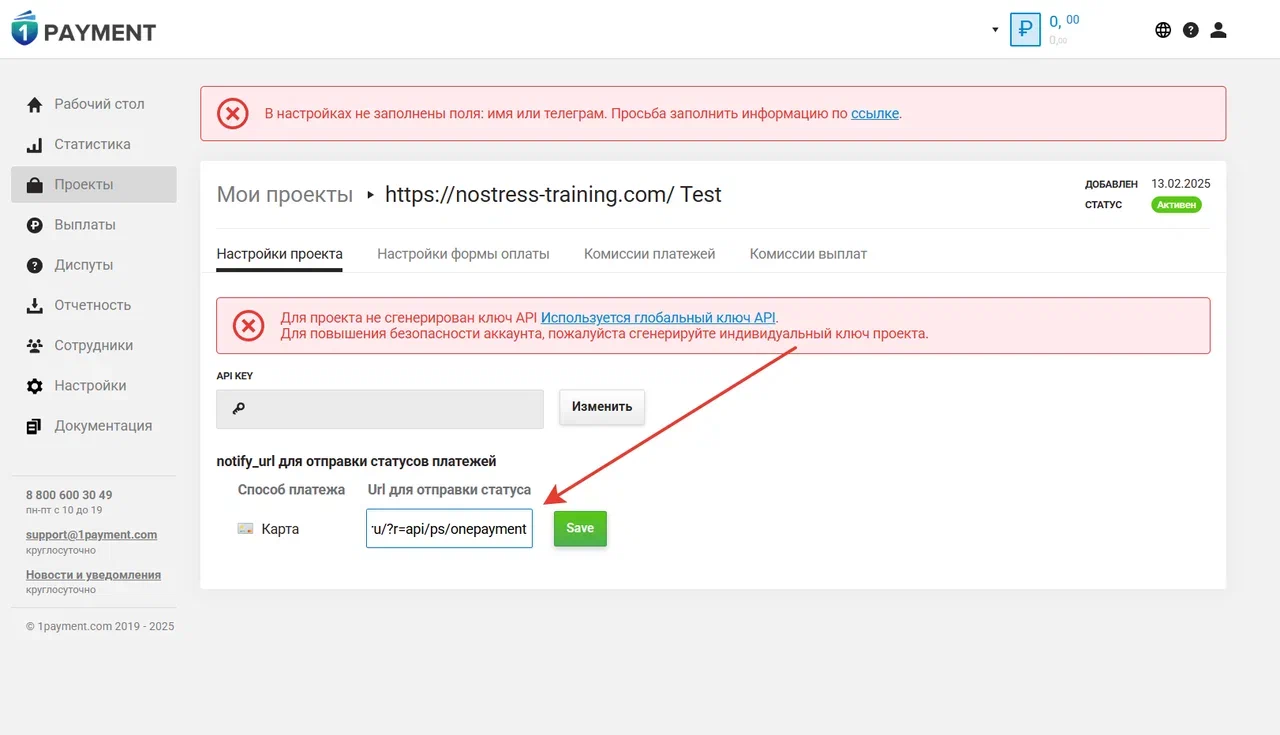Screen dimensions: 1280x735
Task: Click the gear icon for Настройки
Action: pyautogui.click(x=35, y=386)
